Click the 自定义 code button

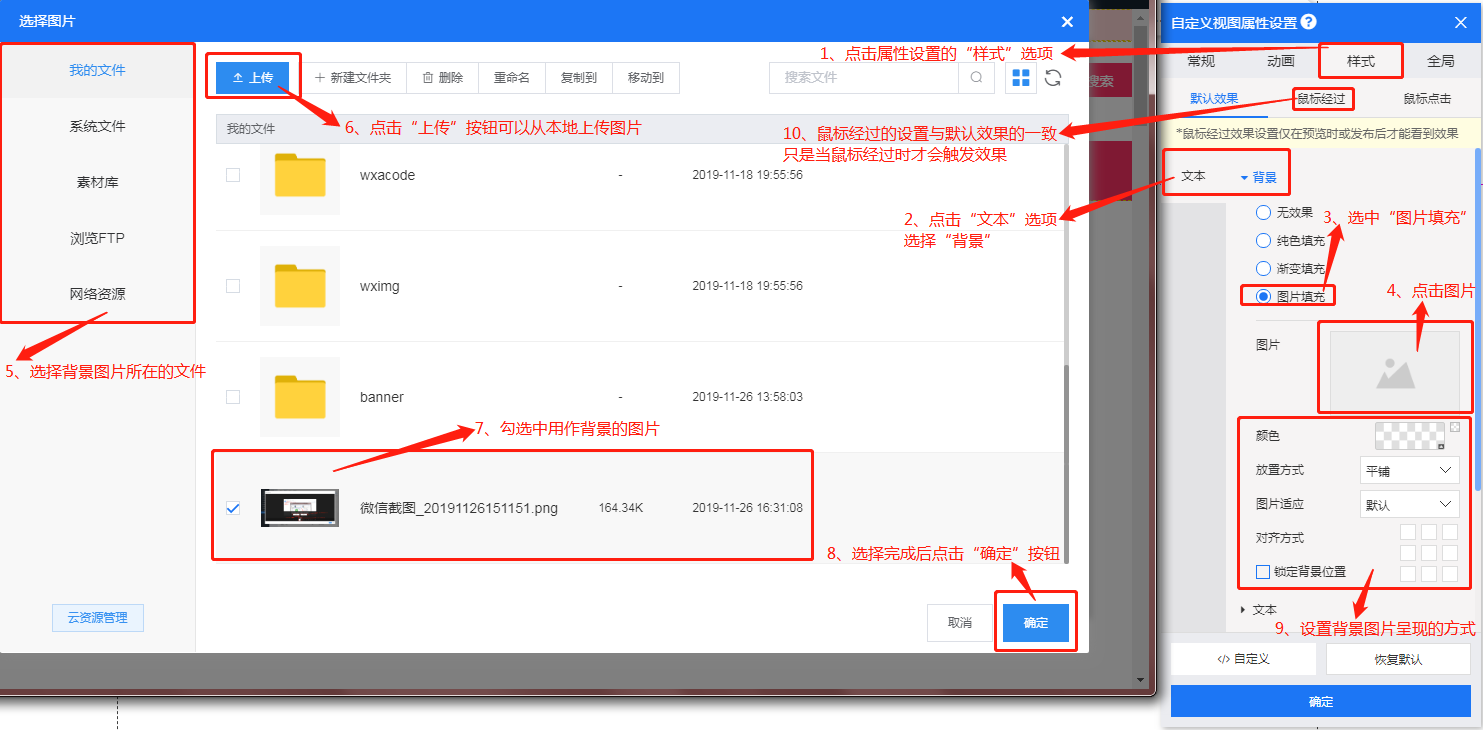click(x=1243, y=659)
